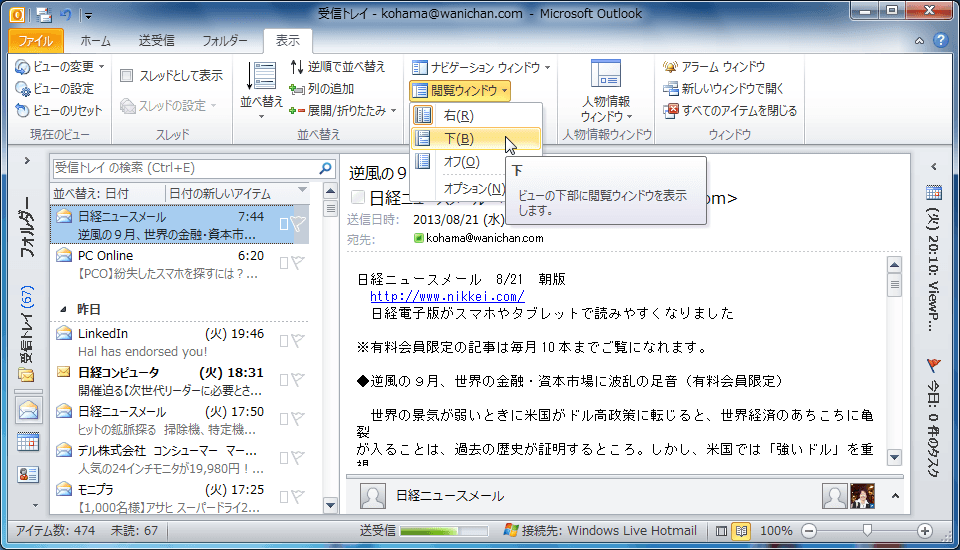This screenshot has width=960, height=550.
Task: Switch to Normal view status bar icon
Action: (x=722, y=531)
